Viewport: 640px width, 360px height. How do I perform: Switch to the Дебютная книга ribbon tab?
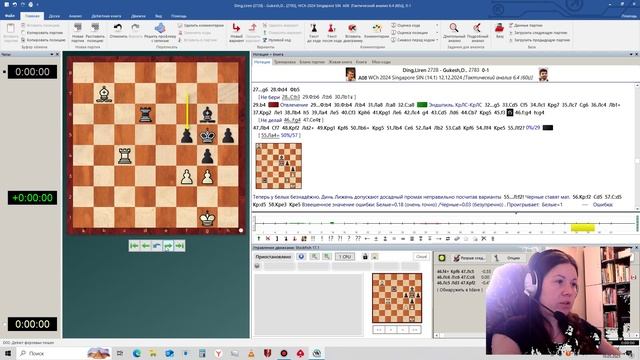click(106, 16)
